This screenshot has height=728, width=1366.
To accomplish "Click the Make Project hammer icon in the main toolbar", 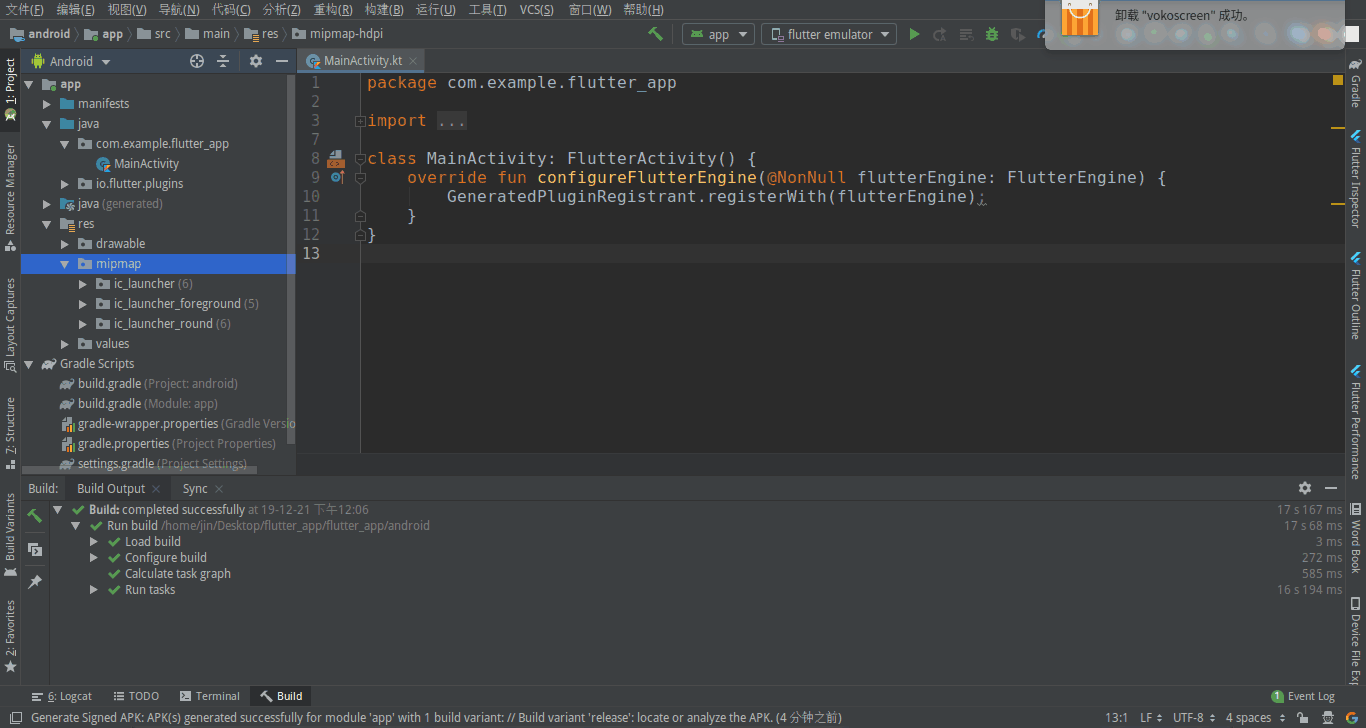I will click(655, 34).
